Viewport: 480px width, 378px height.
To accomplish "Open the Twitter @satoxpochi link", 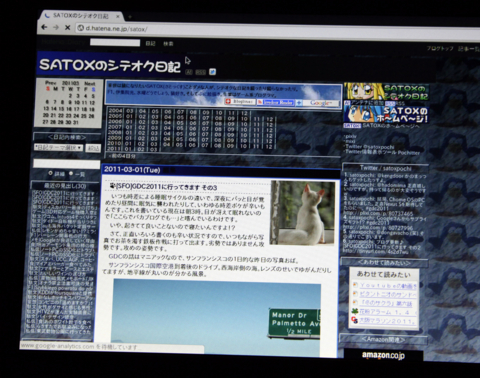I will [x=369, y=147].
